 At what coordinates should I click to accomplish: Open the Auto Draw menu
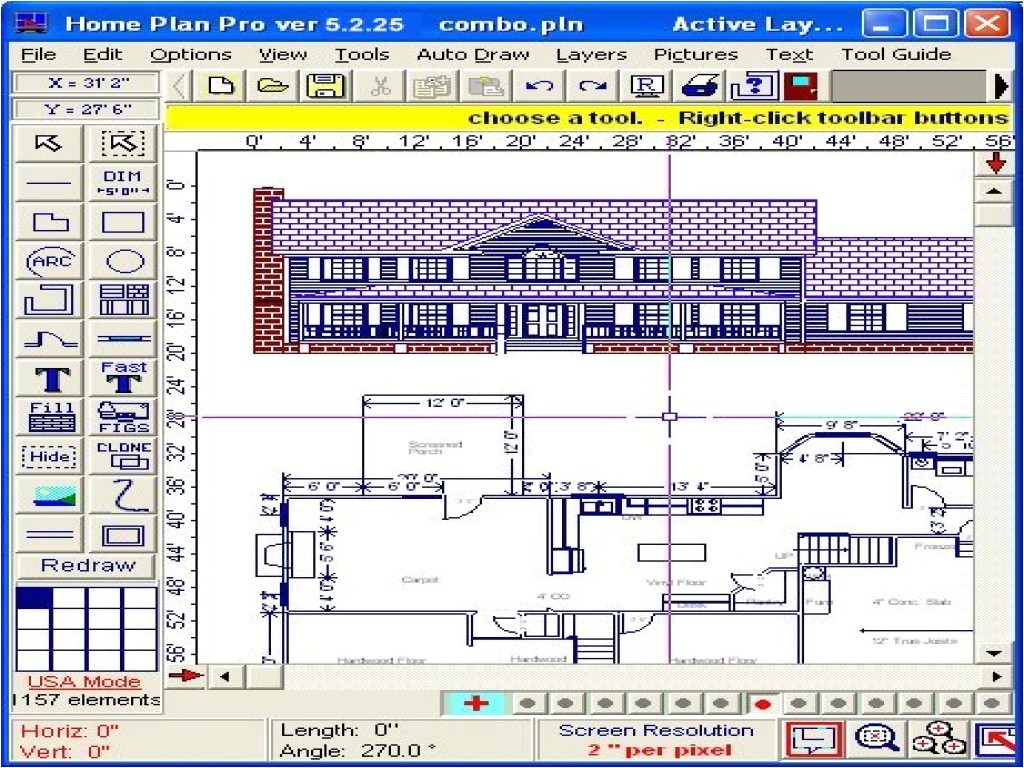pos(472,54)
